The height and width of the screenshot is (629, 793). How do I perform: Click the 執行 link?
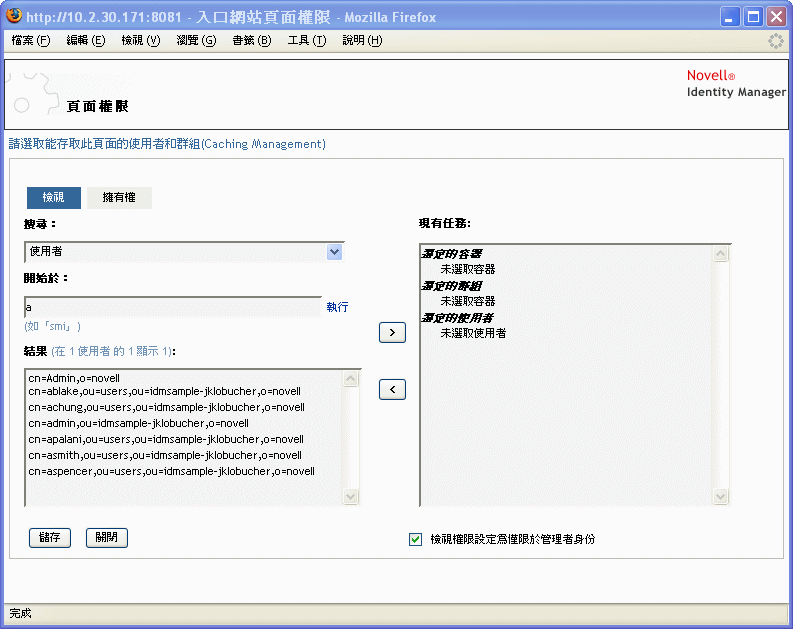click(337, 307)
